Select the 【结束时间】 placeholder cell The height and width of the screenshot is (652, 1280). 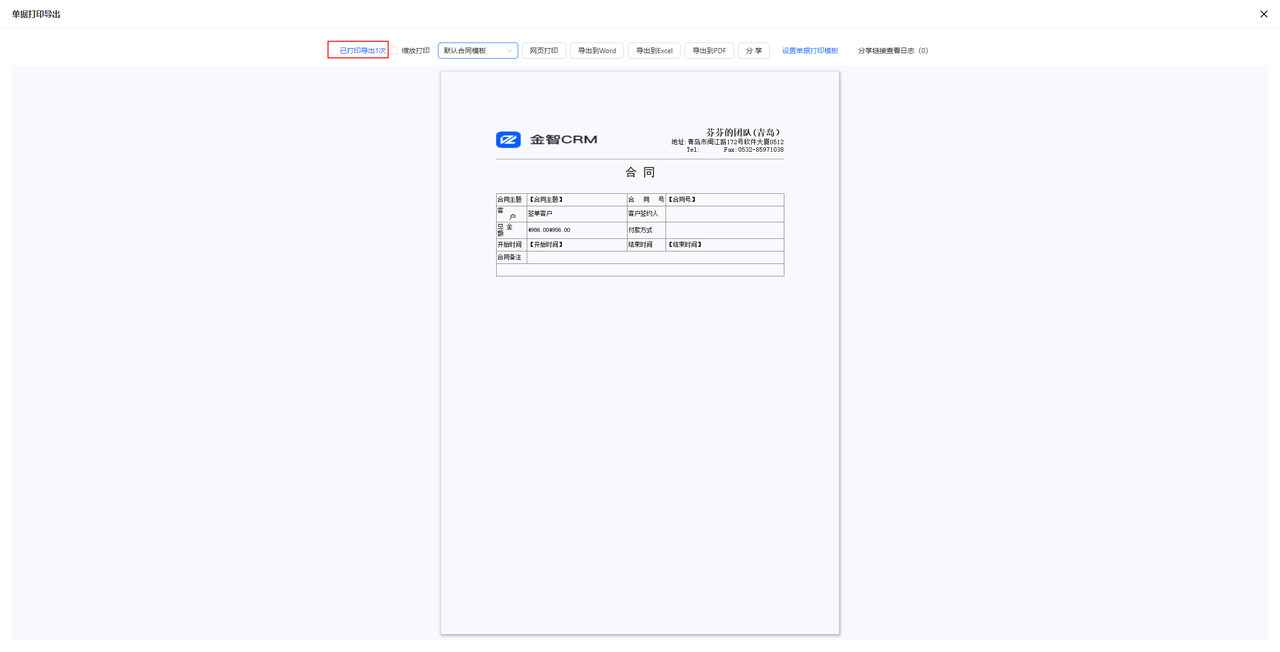pos(724,245)
